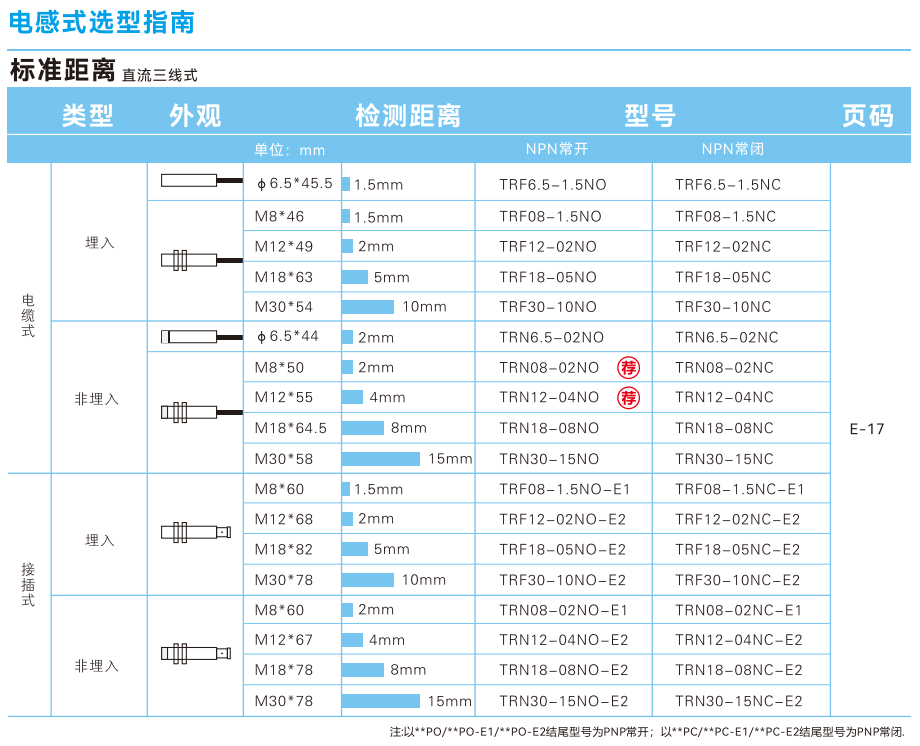Select the M18*64.5 size cell
Viewport: 920px width, 746px height.
pyautogui.click(x=291, y=428)
